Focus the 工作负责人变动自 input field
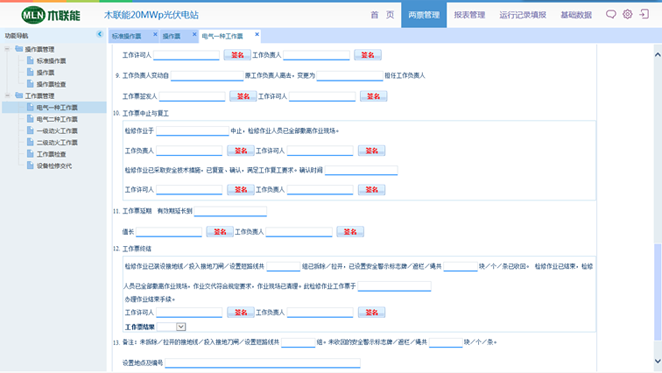This screenshot has width=662, height=373. [x=207, y=76]
